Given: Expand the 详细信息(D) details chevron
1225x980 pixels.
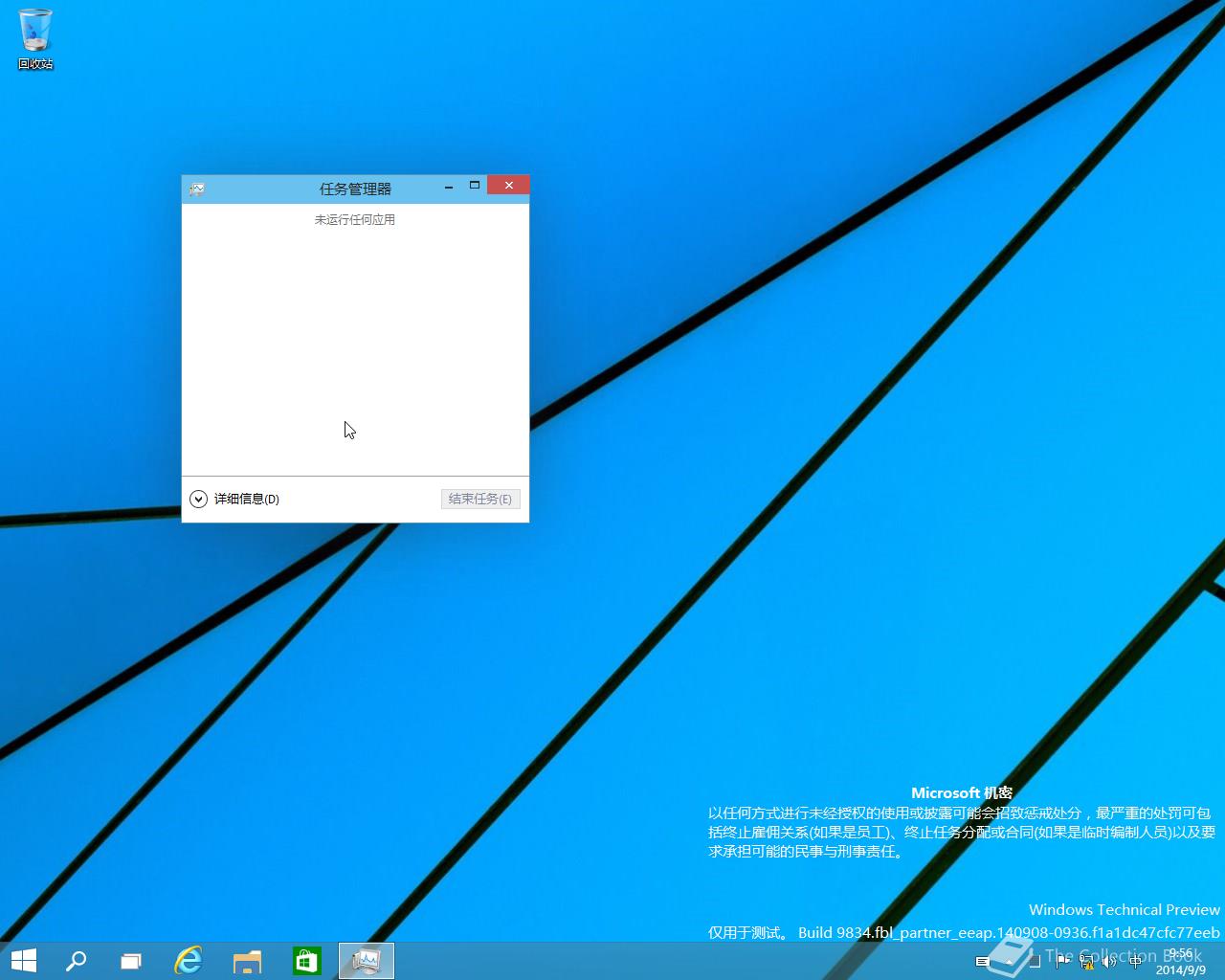Looking at the screenshot, I should click(x=198, y=499).
